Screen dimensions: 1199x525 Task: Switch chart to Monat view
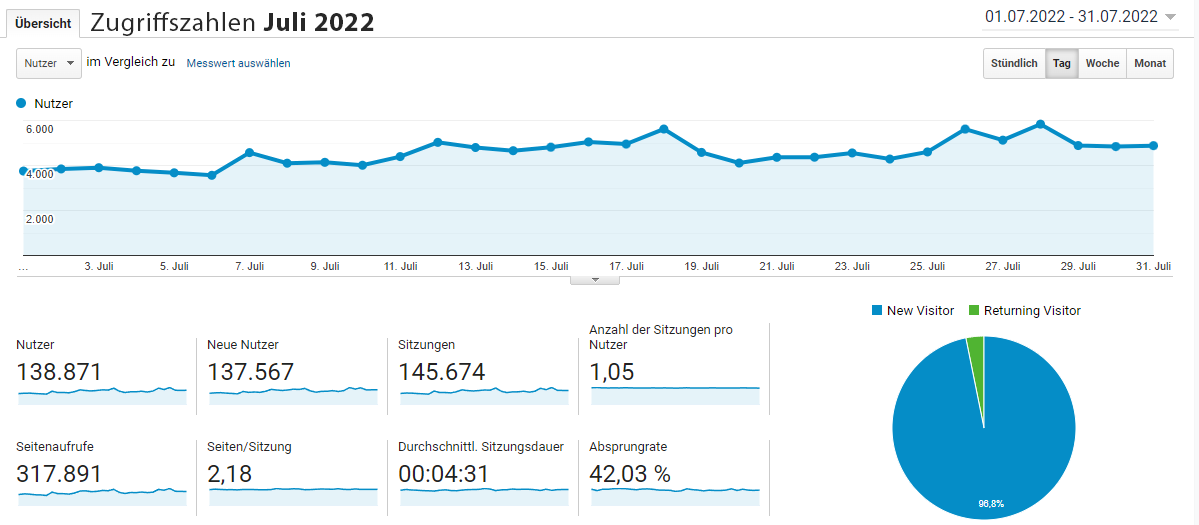point(1150,63)
